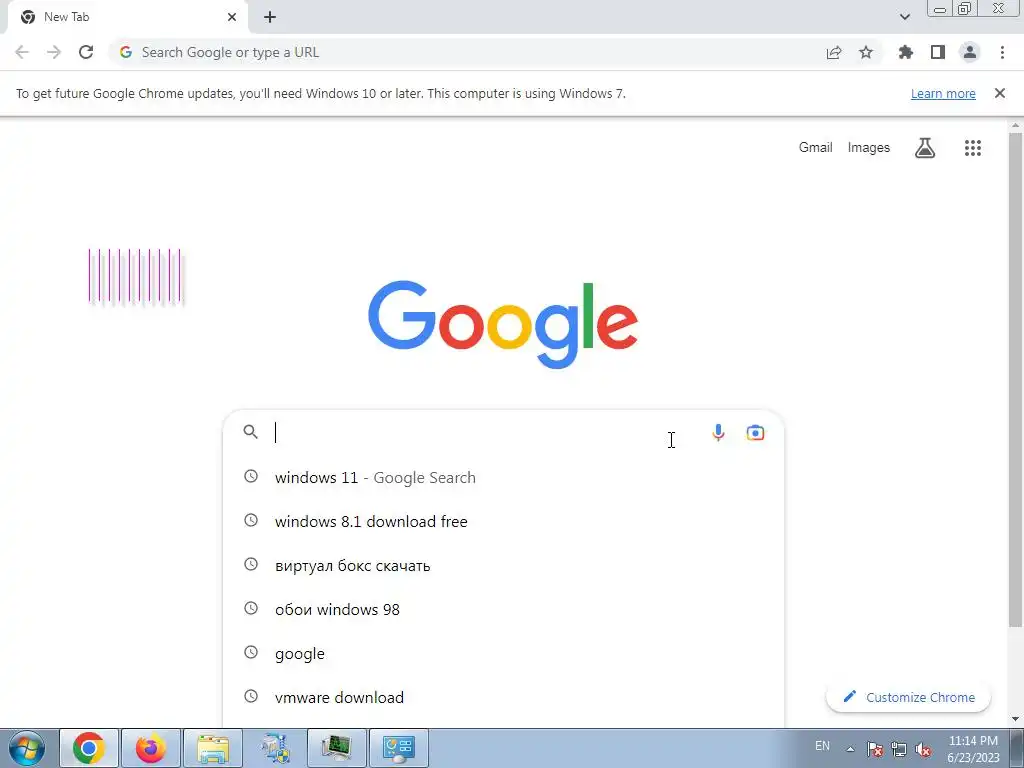Open the Chrome three-dot menu
The image size is (1024, 768).
click(1002, 52)
